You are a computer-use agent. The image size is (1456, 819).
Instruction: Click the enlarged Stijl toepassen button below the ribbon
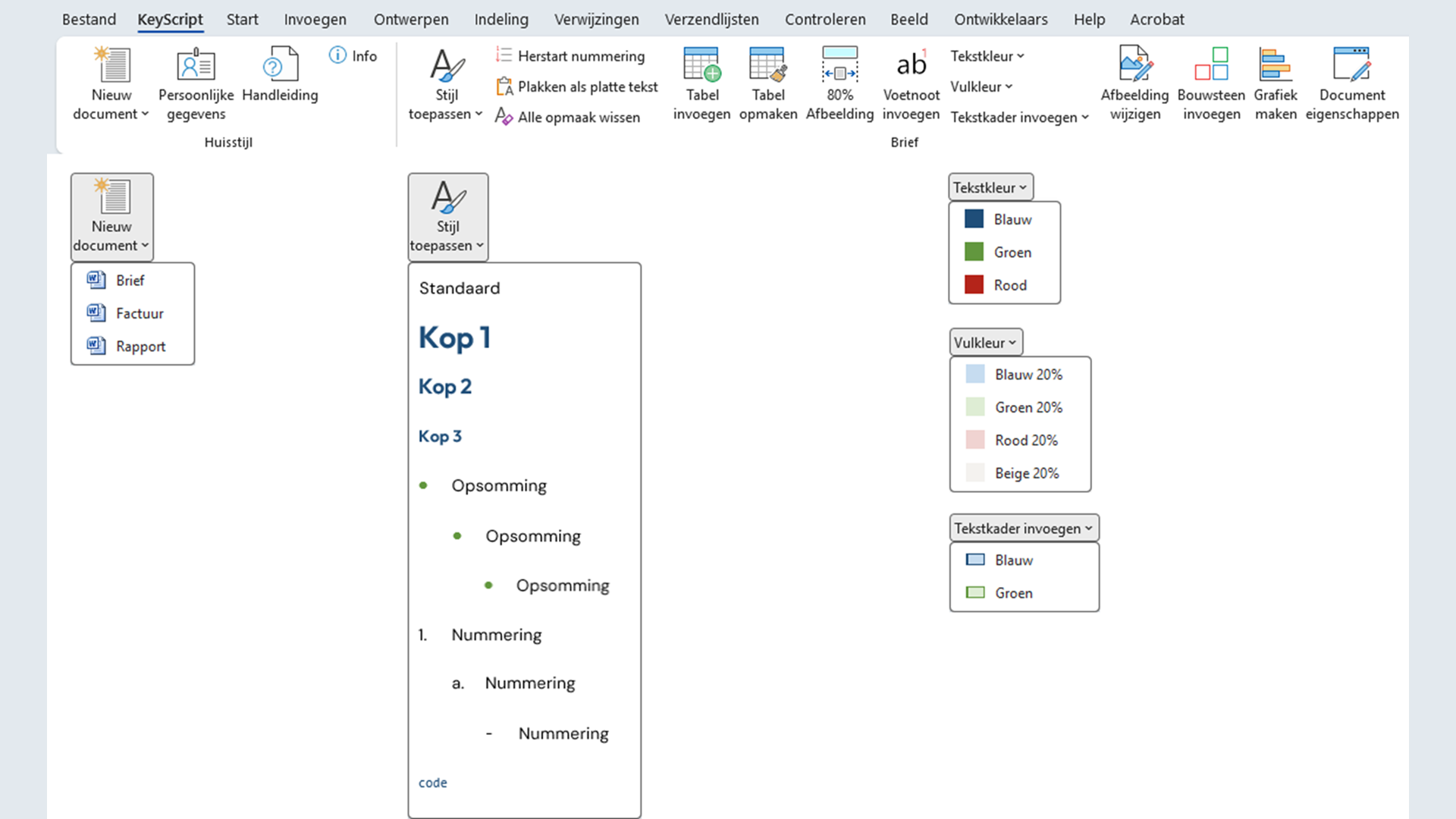coord(448,217)
